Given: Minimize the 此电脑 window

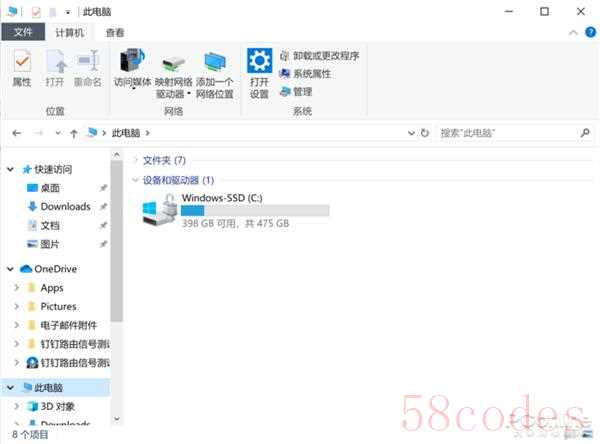Looking at the screenshot, I should tap(509, 11).
